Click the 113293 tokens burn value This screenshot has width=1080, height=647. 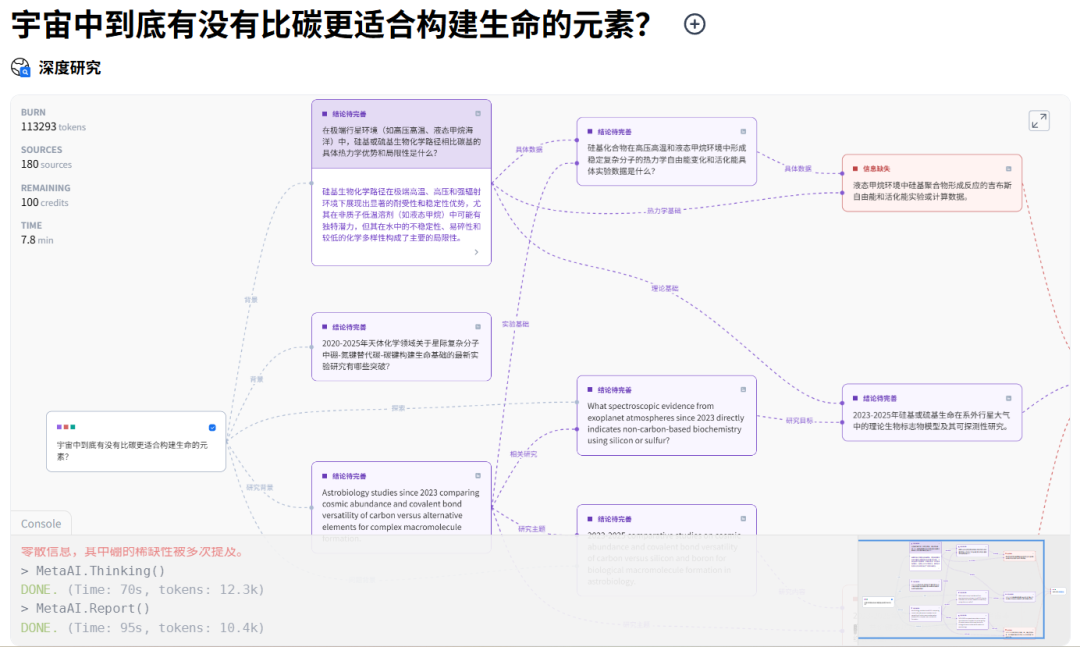click(53, 127)
